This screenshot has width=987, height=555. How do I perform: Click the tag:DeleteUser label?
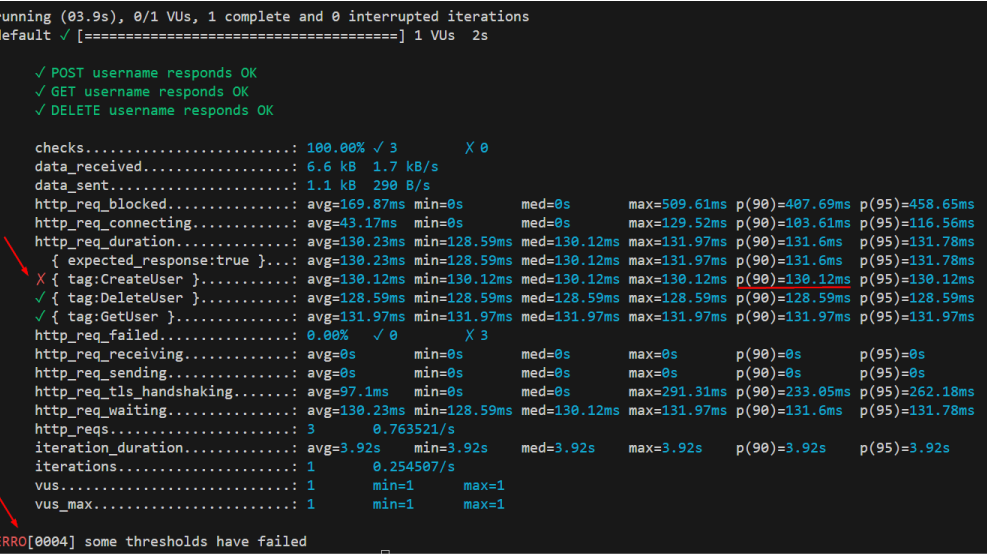coord(125,298)
